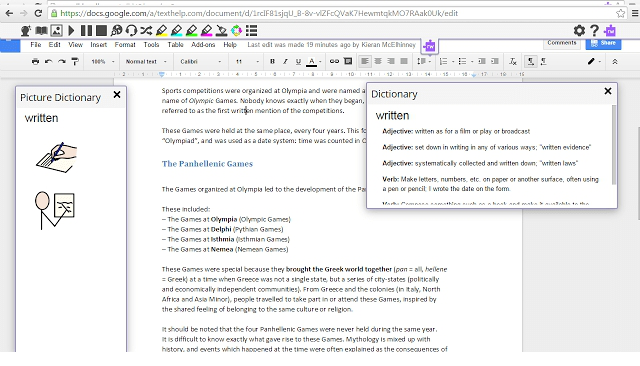Viewport: 640px width, 366px height.
Task: Insert a comment from the toolbar
Action: pyautogui.click(x=348, y=62)
